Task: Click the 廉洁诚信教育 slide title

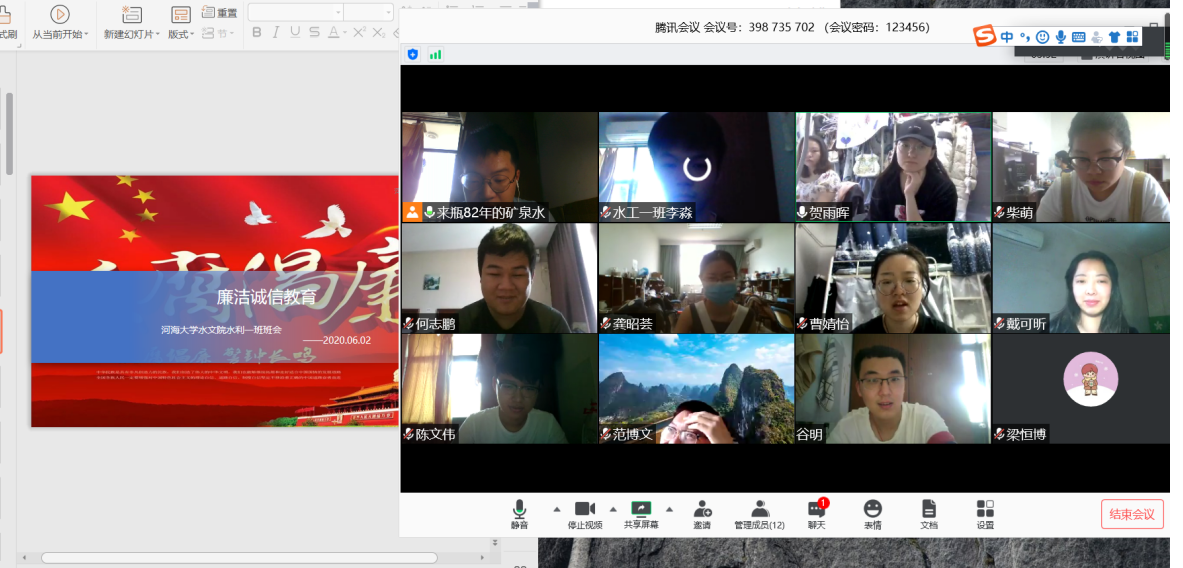Action: [x=267, y=297]
